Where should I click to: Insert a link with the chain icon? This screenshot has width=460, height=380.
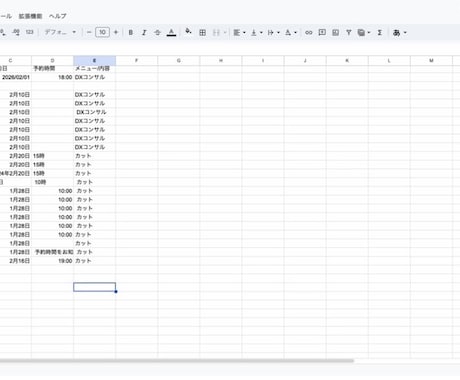tap(309, 32)
